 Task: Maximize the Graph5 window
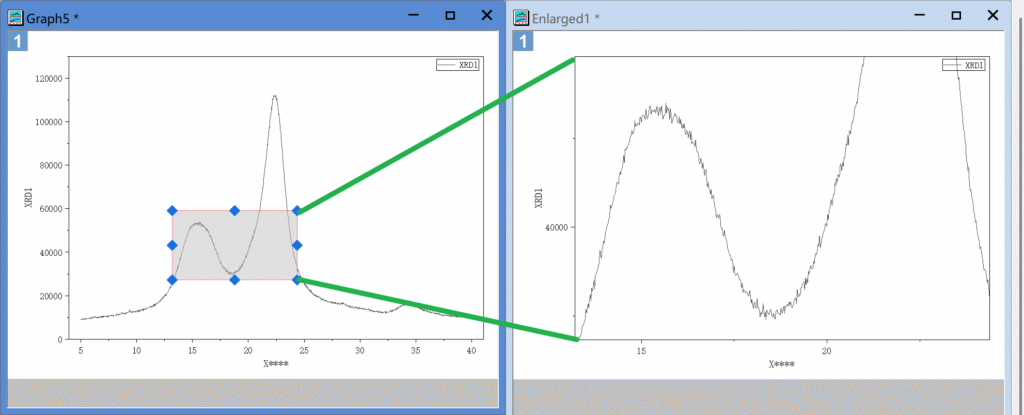pyautogui.click(x=450, y=15)
